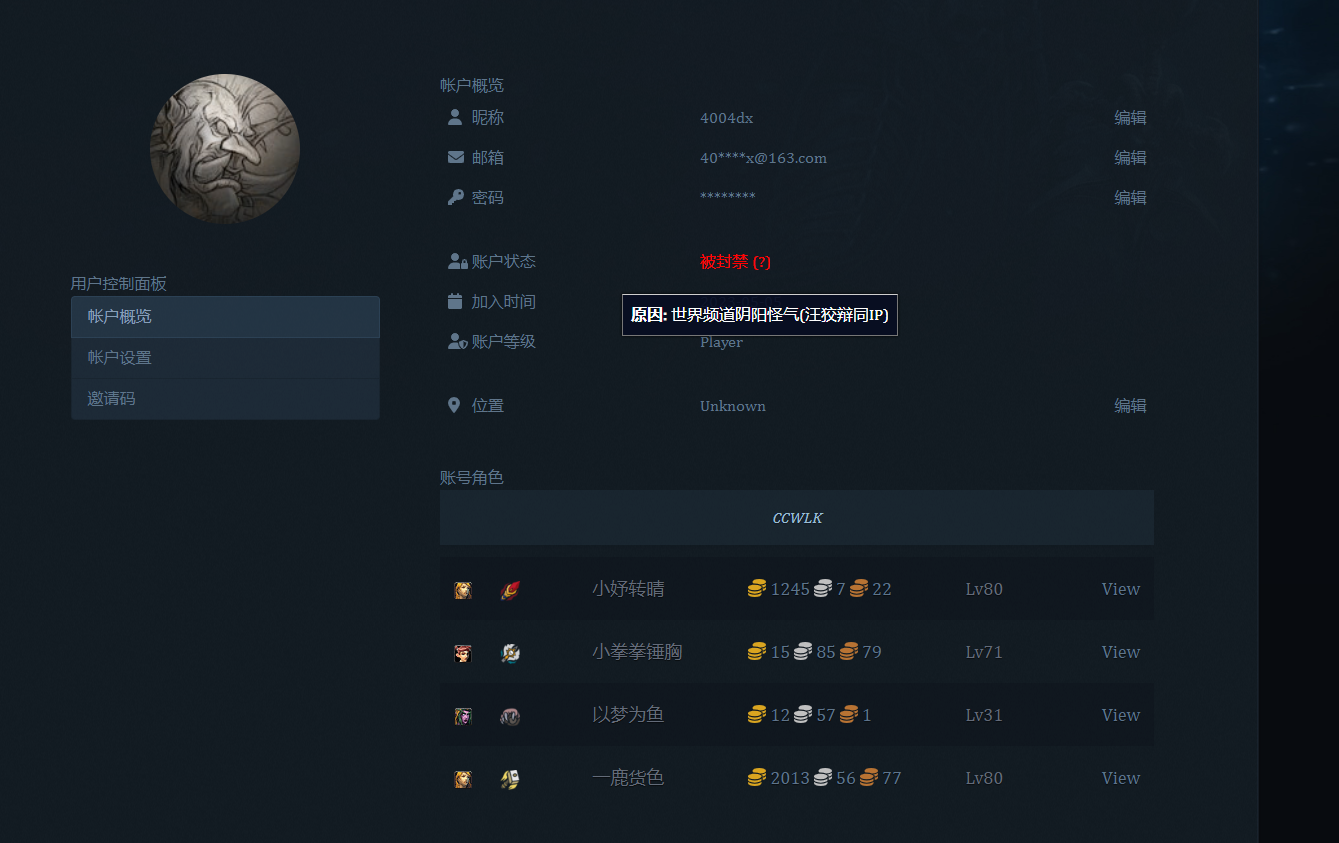Click the night elf avatar of 以梦为鱼

tap(462, 715)
